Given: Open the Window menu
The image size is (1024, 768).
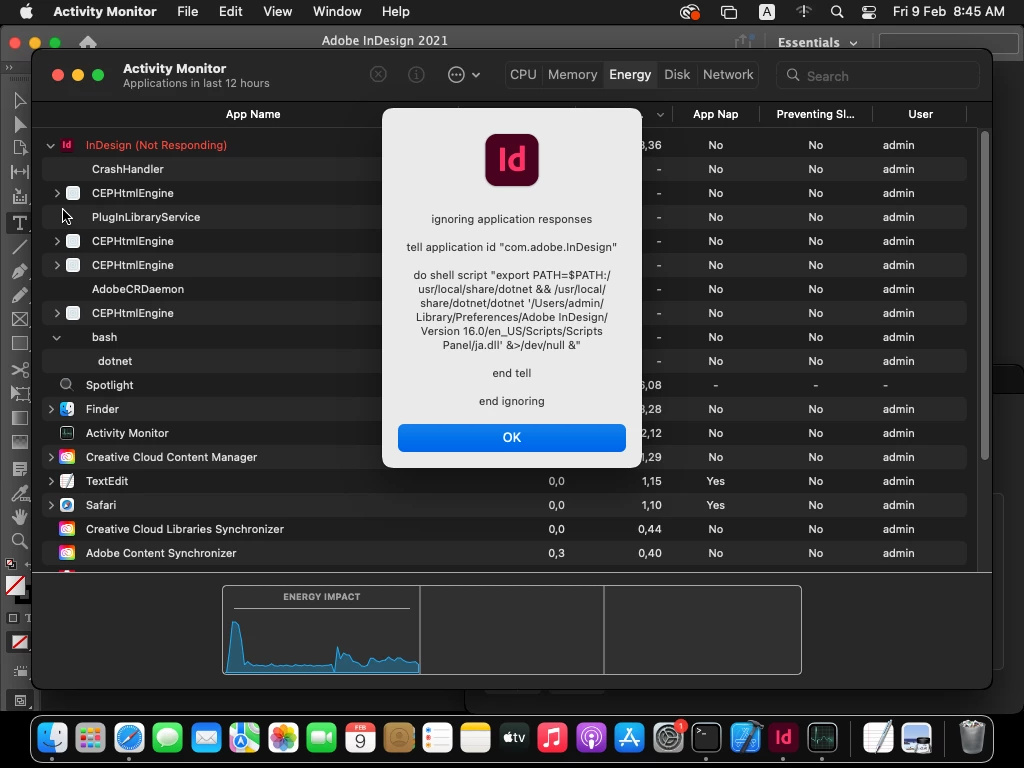Looking at the screenshot, I should 337,12.
